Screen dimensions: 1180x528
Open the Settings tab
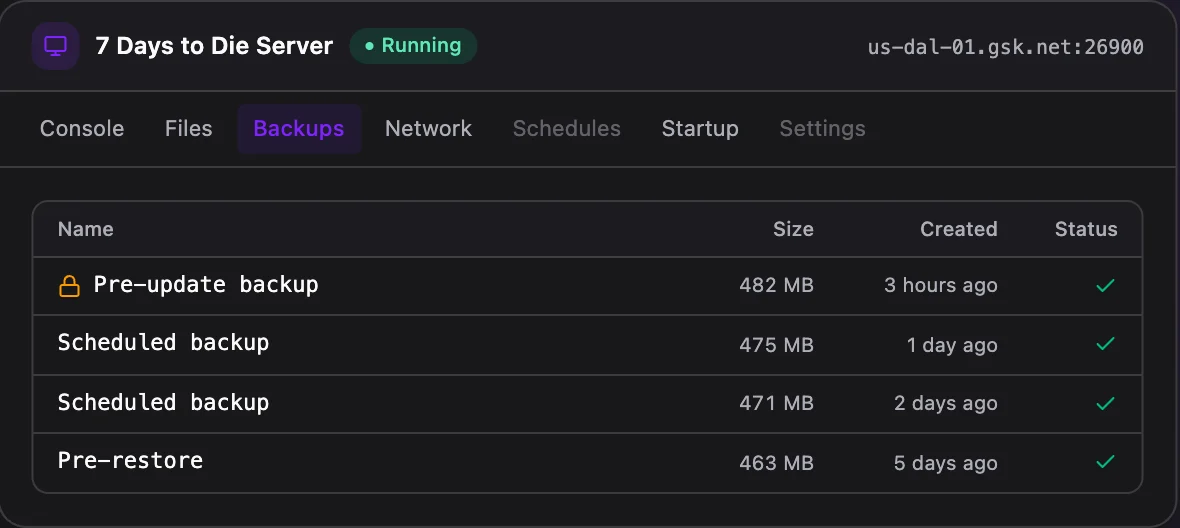coord(823,129)
